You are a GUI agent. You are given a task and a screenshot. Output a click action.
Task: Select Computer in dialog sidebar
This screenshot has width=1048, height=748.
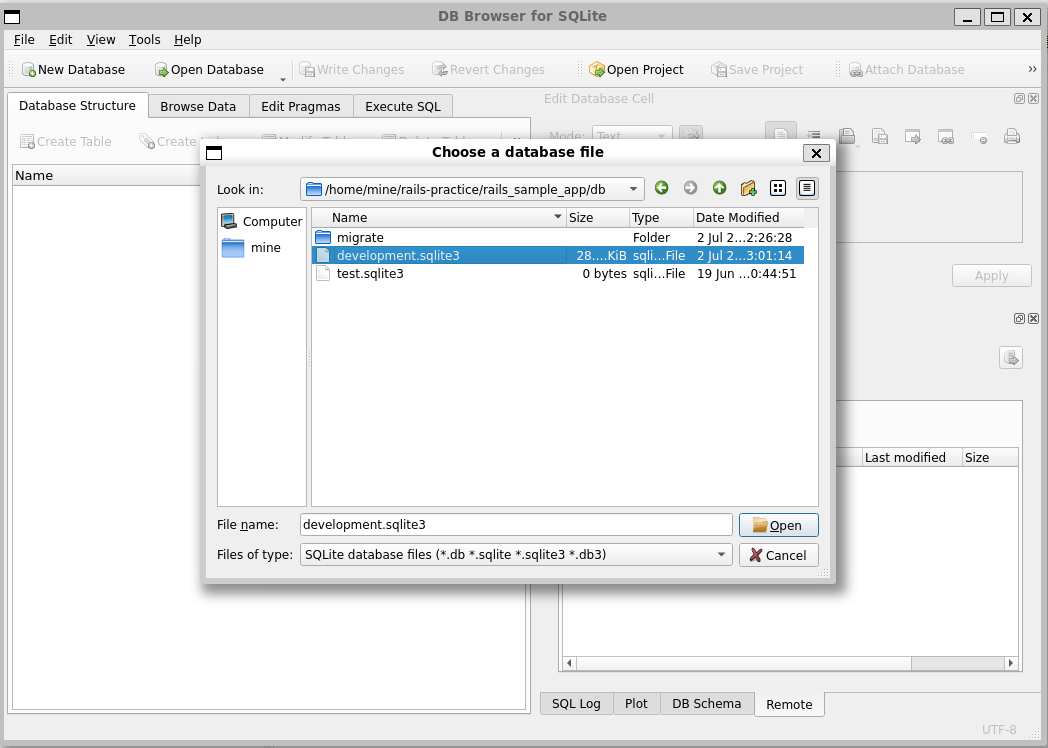(x=262, y=221)
